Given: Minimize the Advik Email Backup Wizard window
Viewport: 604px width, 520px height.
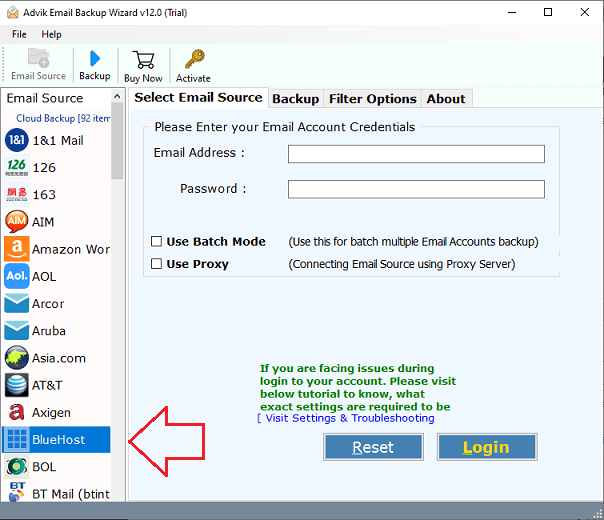Looking at the screenshot, I should point(512,12).
